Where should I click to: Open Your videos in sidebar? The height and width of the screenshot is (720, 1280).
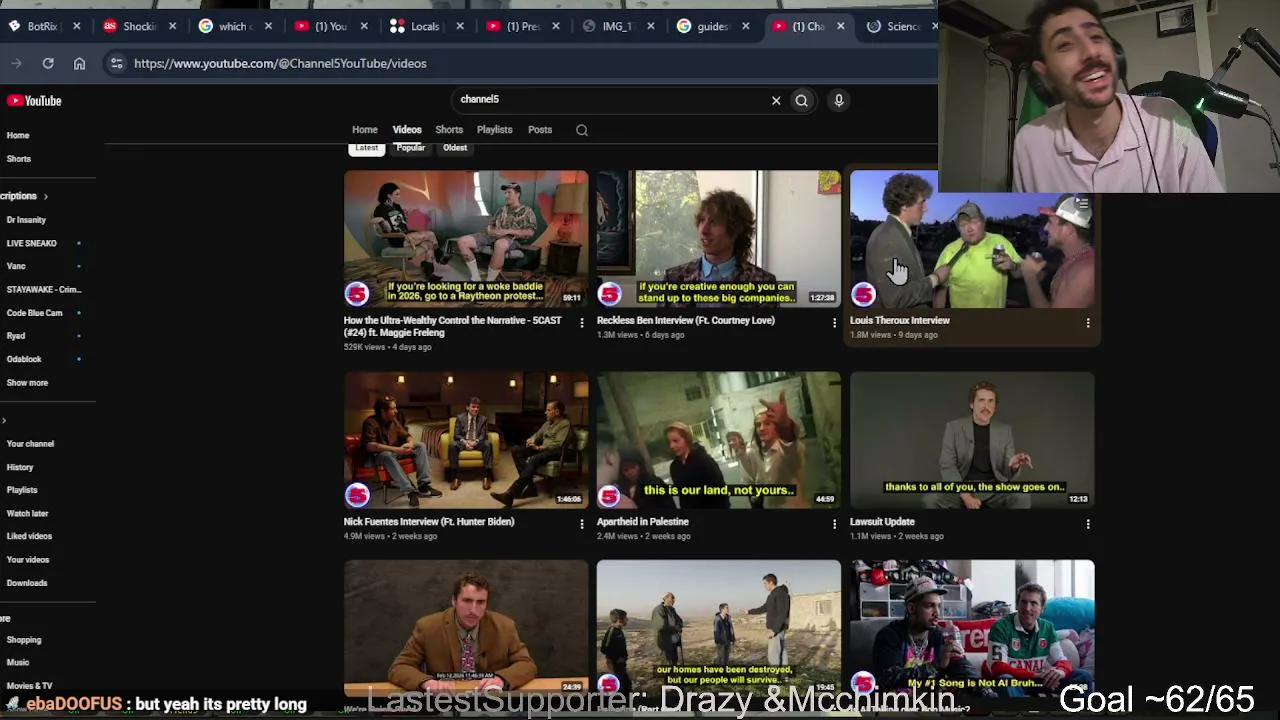pos(28,560)
